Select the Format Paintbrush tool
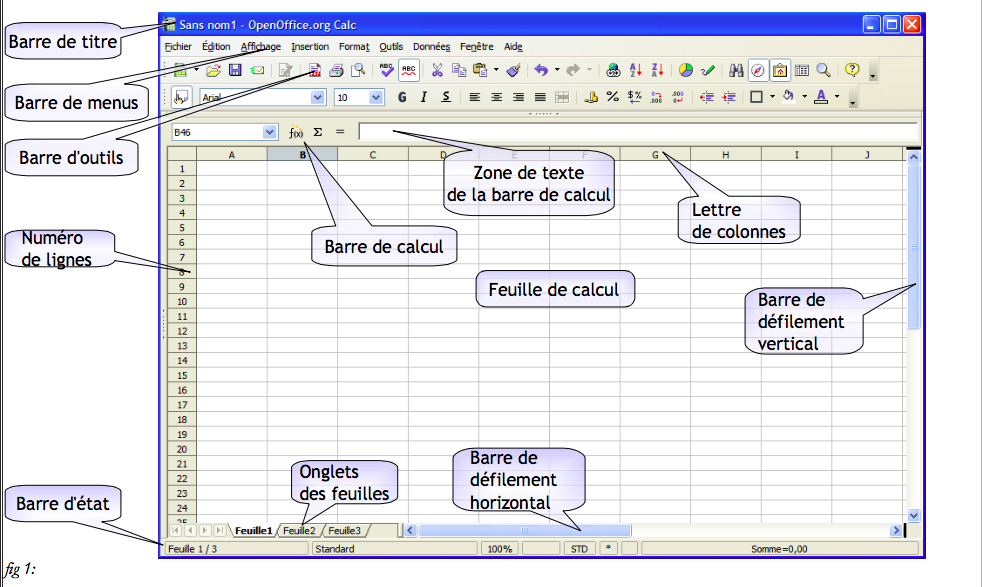The image size is (982, 587). (514, 70)
